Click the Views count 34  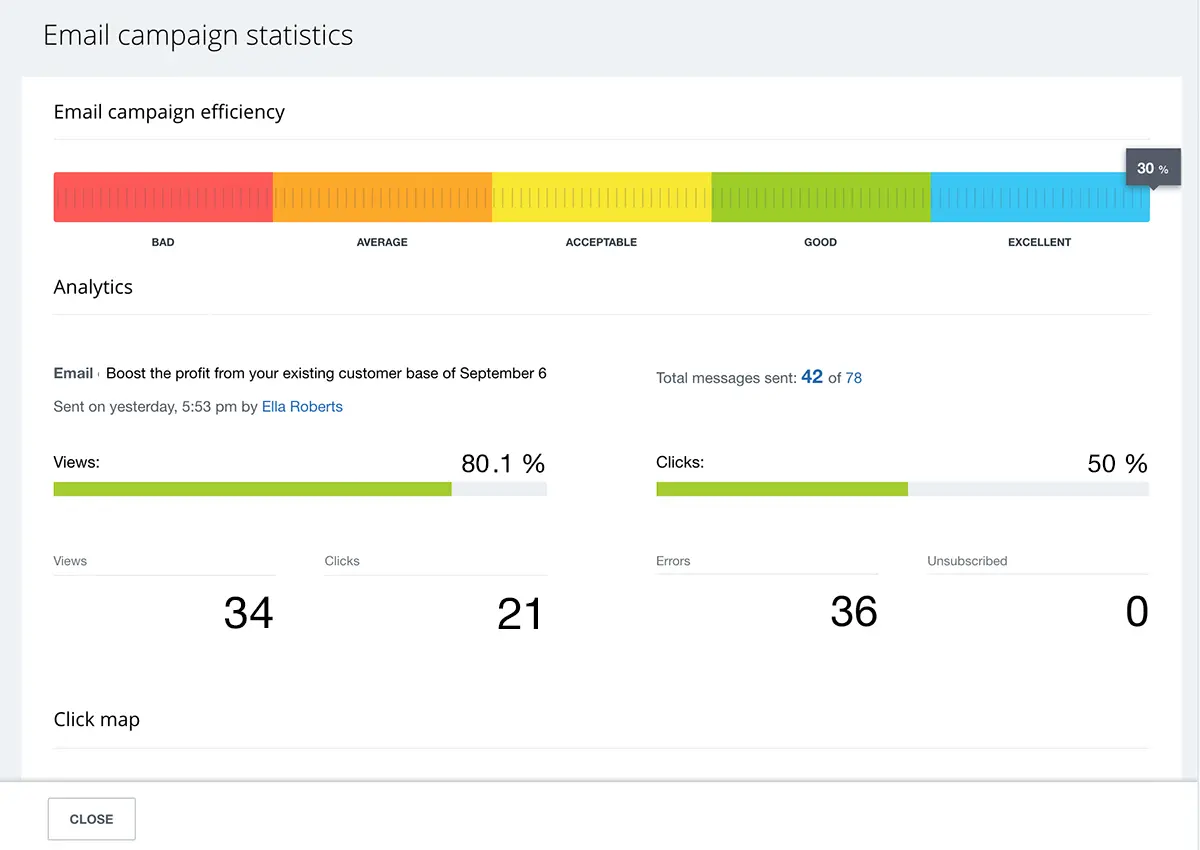248,613
